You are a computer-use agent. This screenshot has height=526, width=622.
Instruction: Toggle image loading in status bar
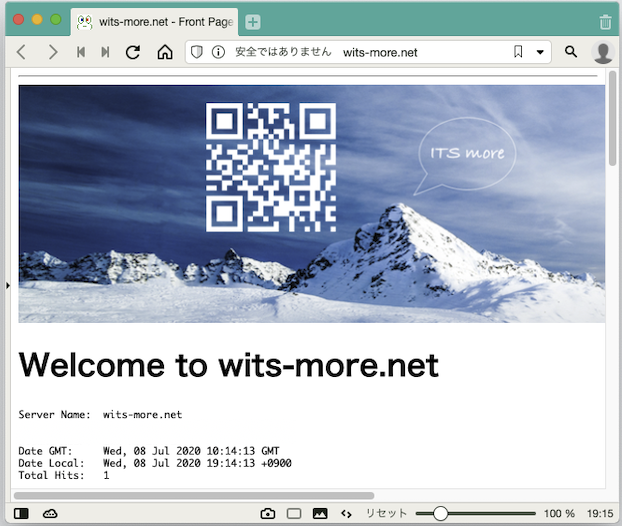click(x=320, y=513)
